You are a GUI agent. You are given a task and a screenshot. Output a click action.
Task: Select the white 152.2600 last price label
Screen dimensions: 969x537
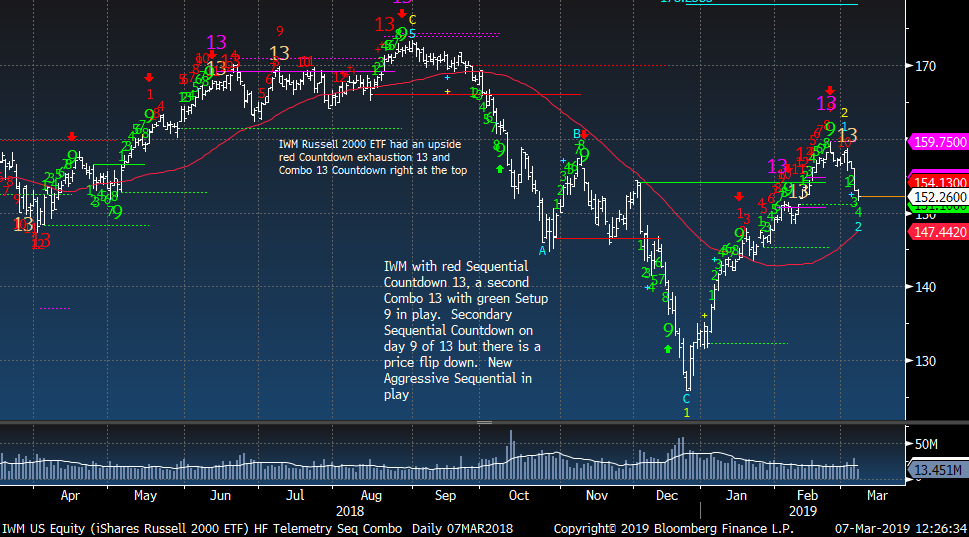[939, 197]
